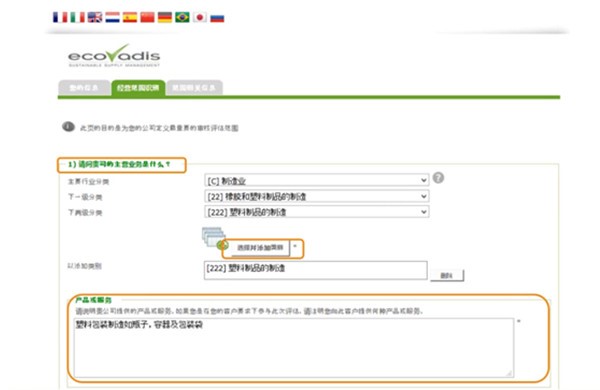This screenshot has width=600, height=390.
Task: Choose the German flag language
Action: click(165, 17)
